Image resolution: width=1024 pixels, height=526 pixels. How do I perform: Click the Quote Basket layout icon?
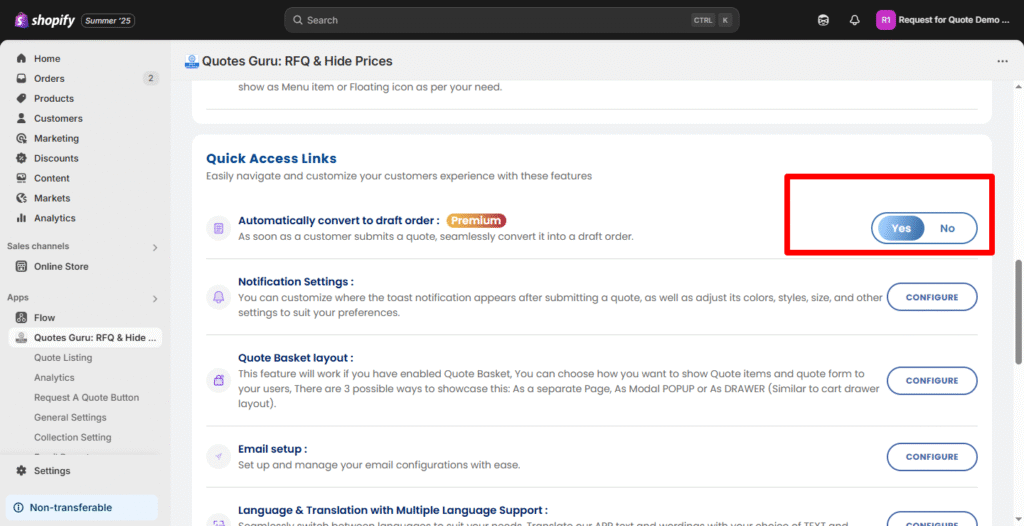[x=219, y=380]
